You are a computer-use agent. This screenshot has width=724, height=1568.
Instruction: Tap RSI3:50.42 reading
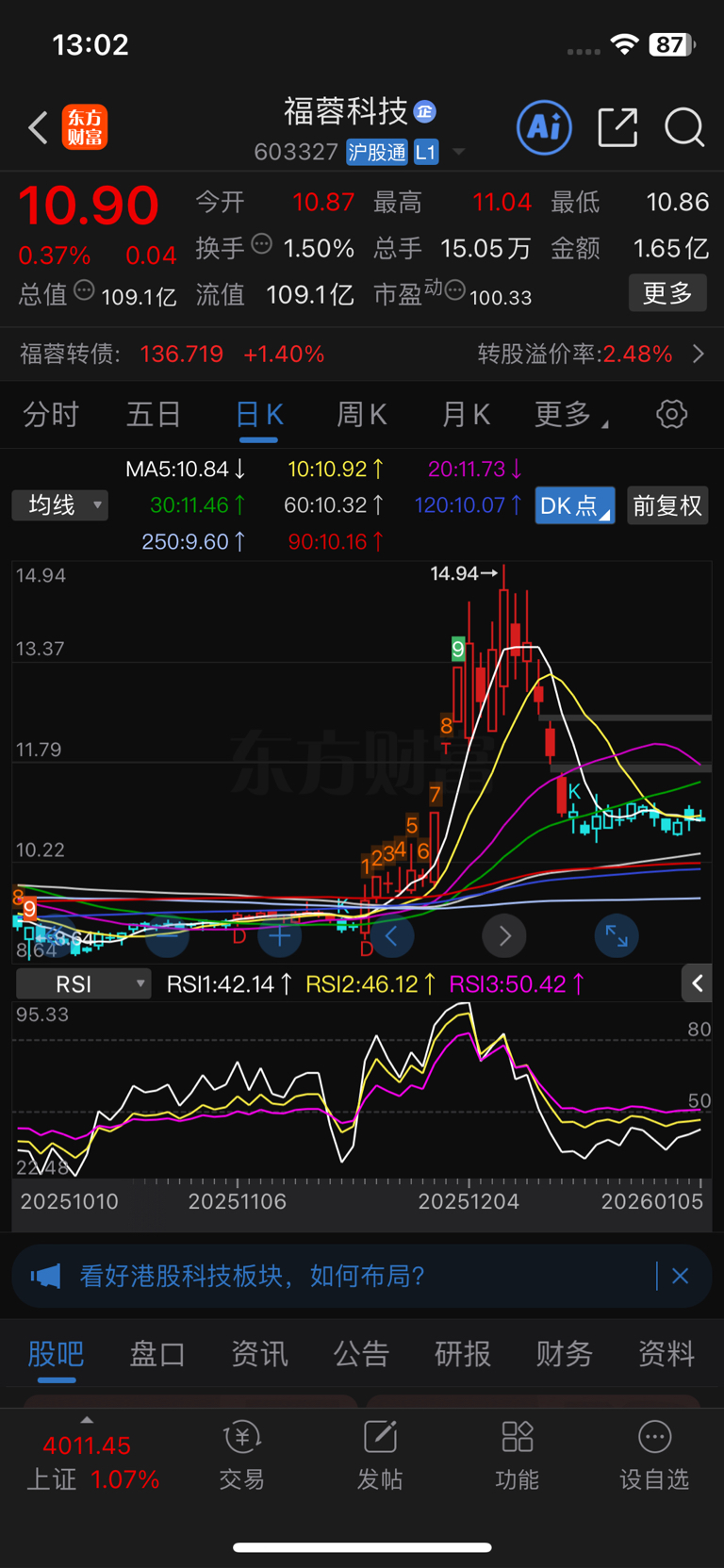tap(517, 984)
